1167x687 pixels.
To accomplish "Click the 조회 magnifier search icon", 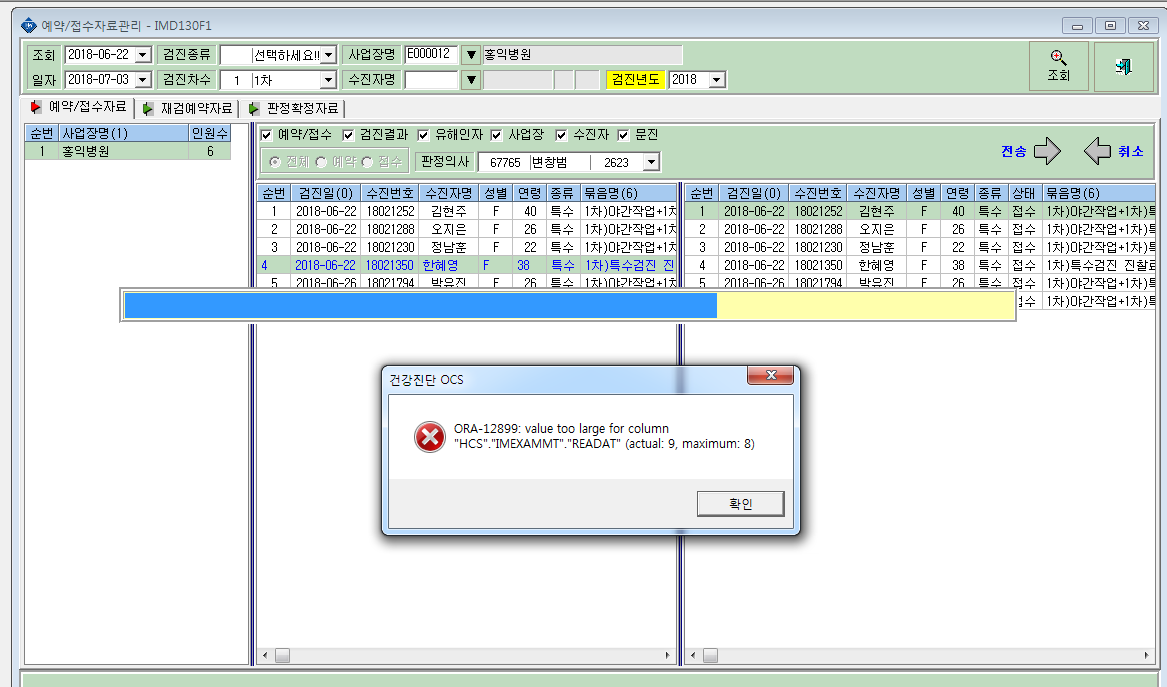I will [1058, 58].
